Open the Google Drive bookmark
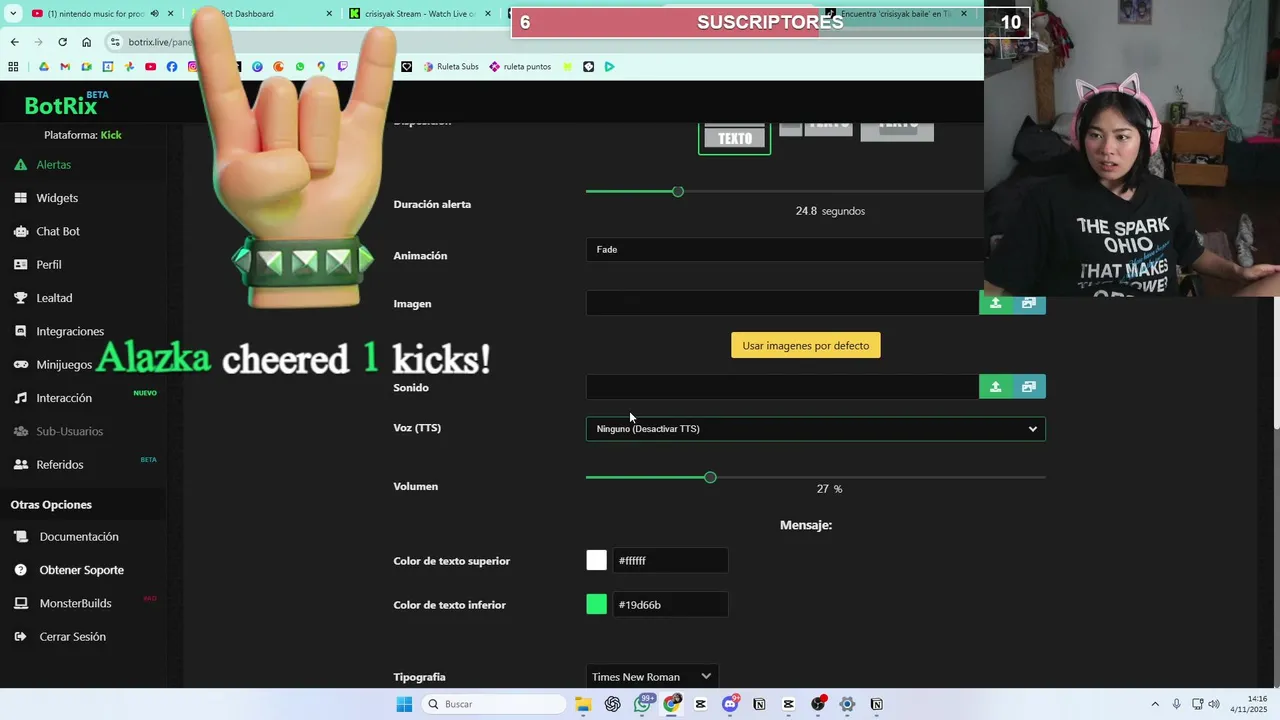 [x=44, y=67]
